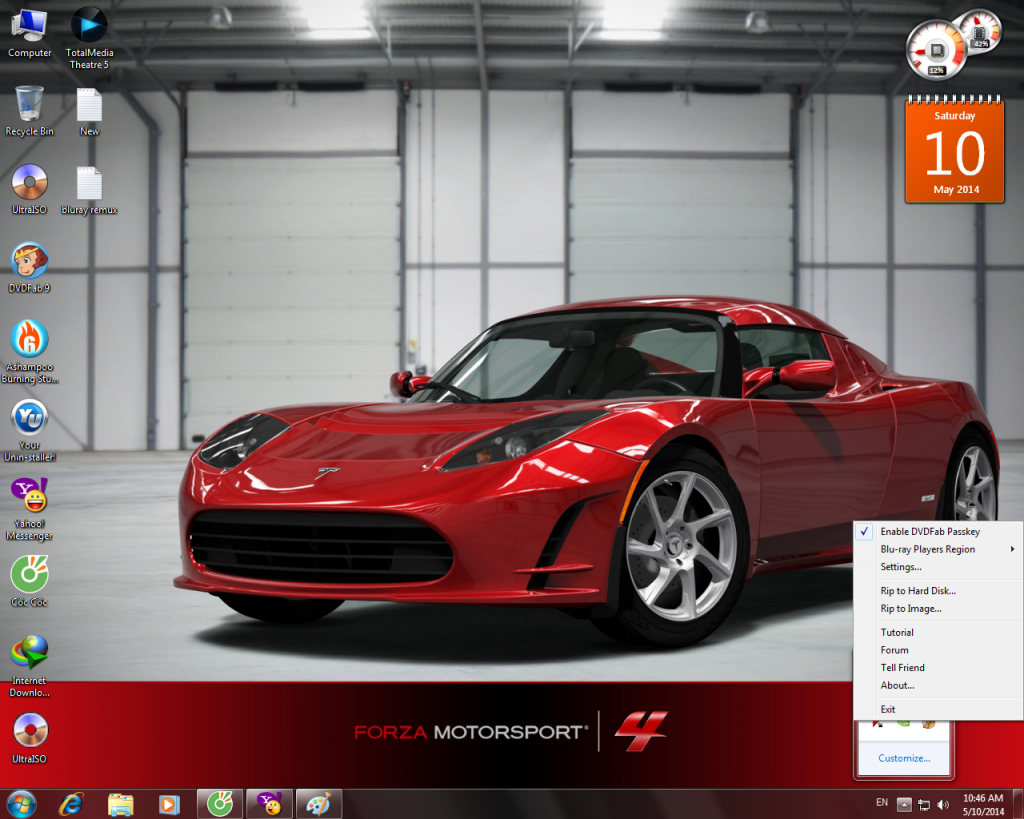Expand Blu-ray Players Region submenu
Image resolution: width=1024 pixels, height=819 pixels.
[938, 549]
